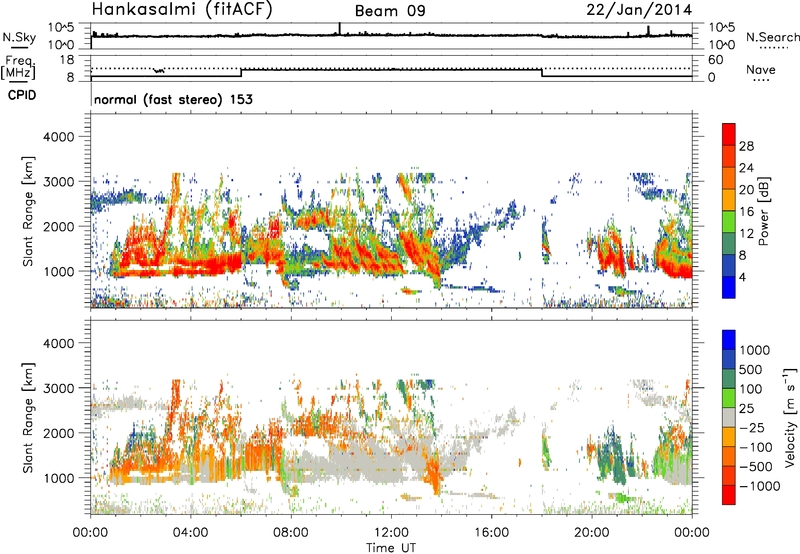The height and width of the screenshot is (554, 800).
Task: Click the '-25' tick on Velocity colorbar
Action: pos(752,427)
